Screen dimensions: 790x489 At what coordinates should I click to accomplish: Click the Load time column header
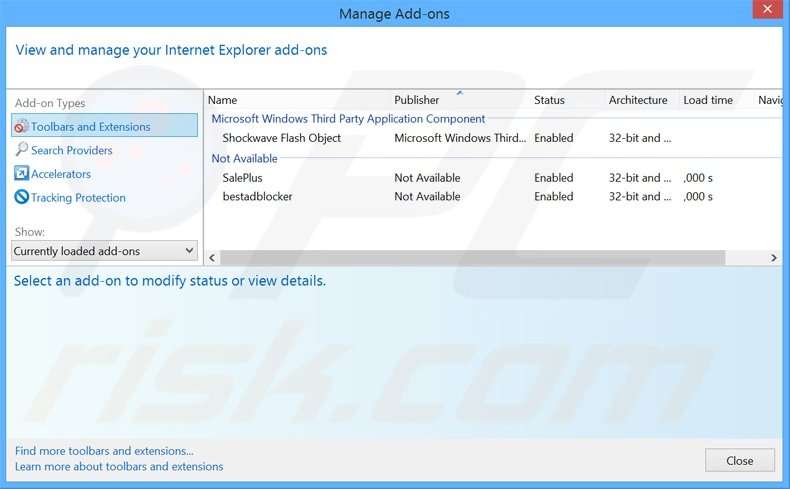[x=716, y=100]
